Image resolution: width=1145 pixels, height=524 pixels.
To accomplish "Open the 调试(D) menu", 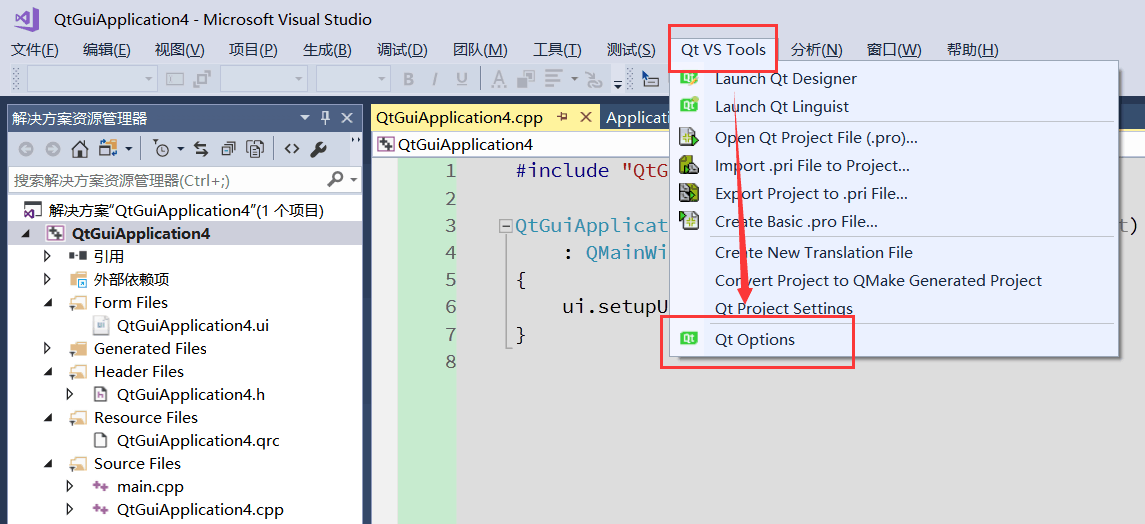I will click(402, 50).
